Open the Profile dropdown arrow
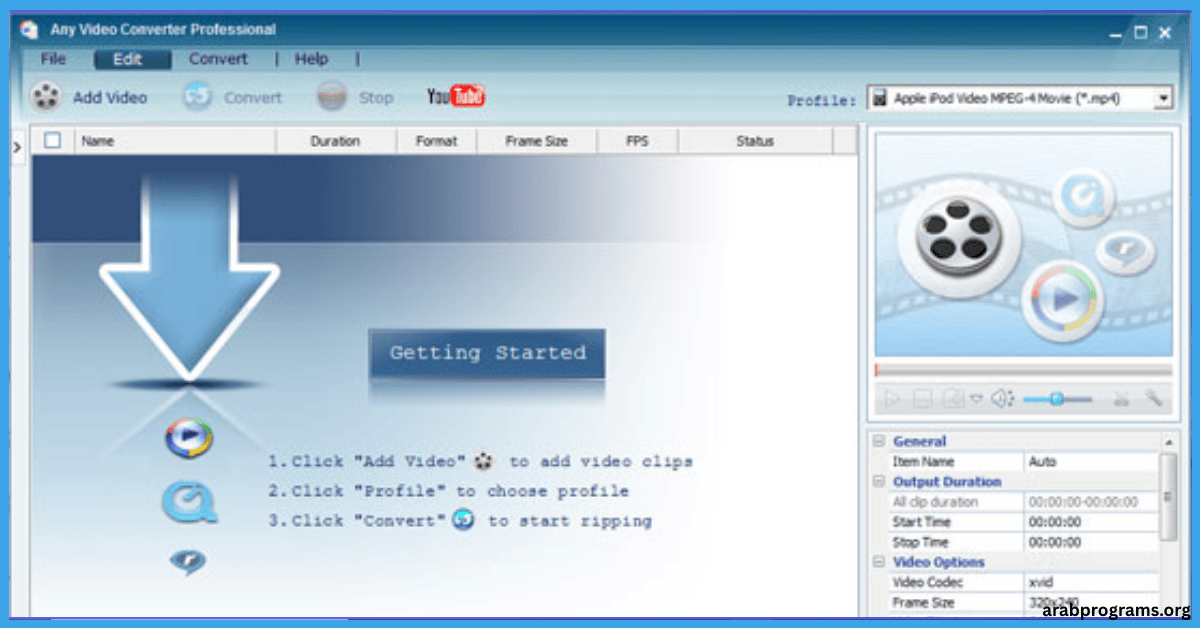The image size is (1200, 628). point(1163,98)
